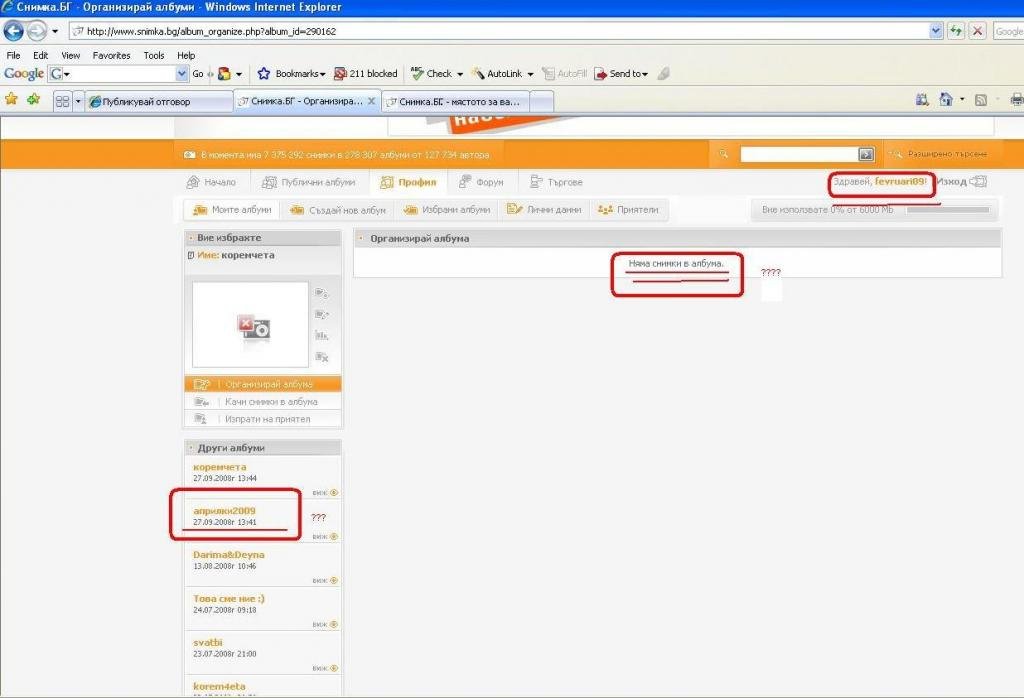Open the Форум tab

pos(481,182)
